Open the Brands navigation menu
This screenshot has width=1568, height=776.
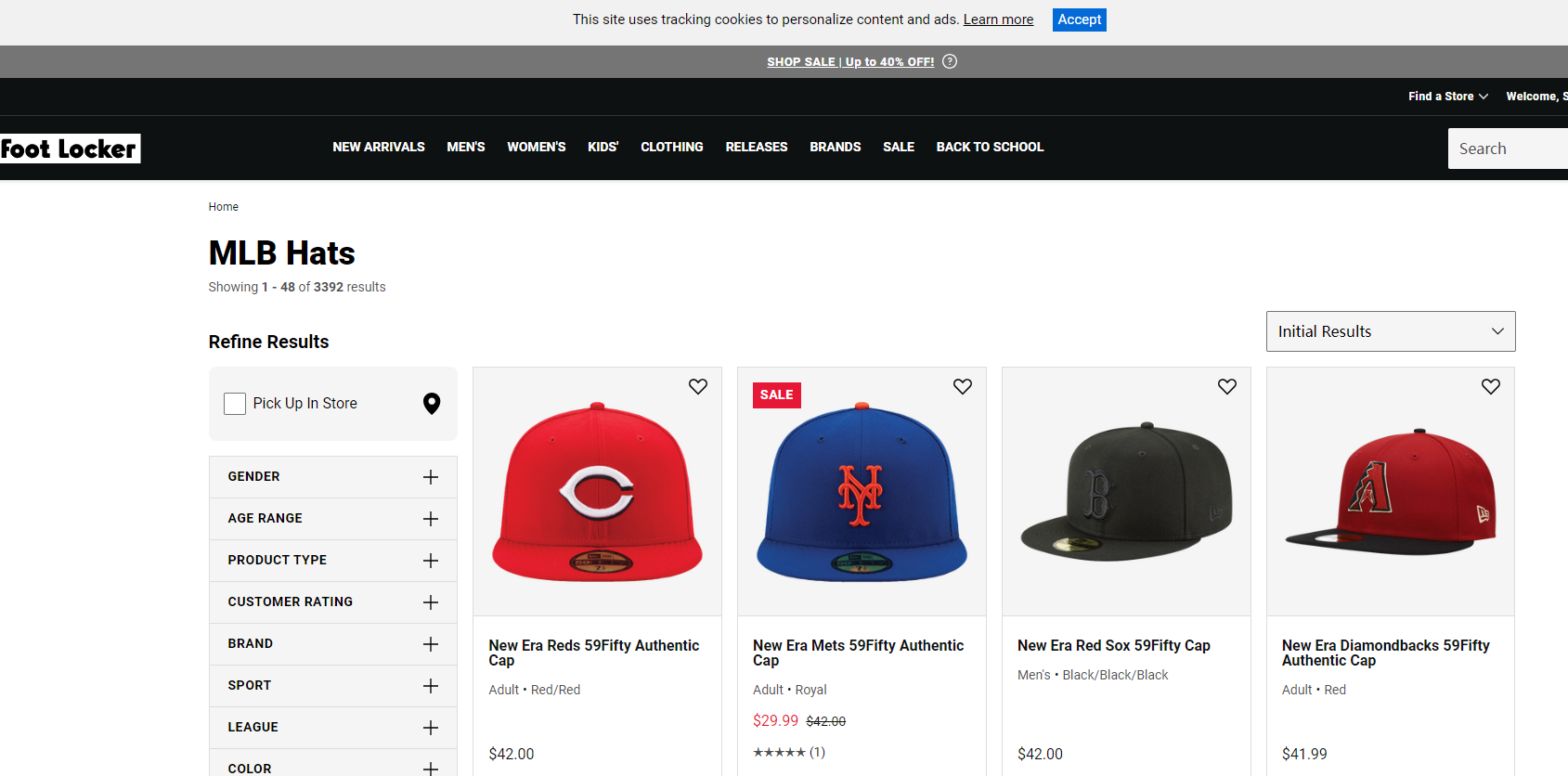tap(835, 148)
